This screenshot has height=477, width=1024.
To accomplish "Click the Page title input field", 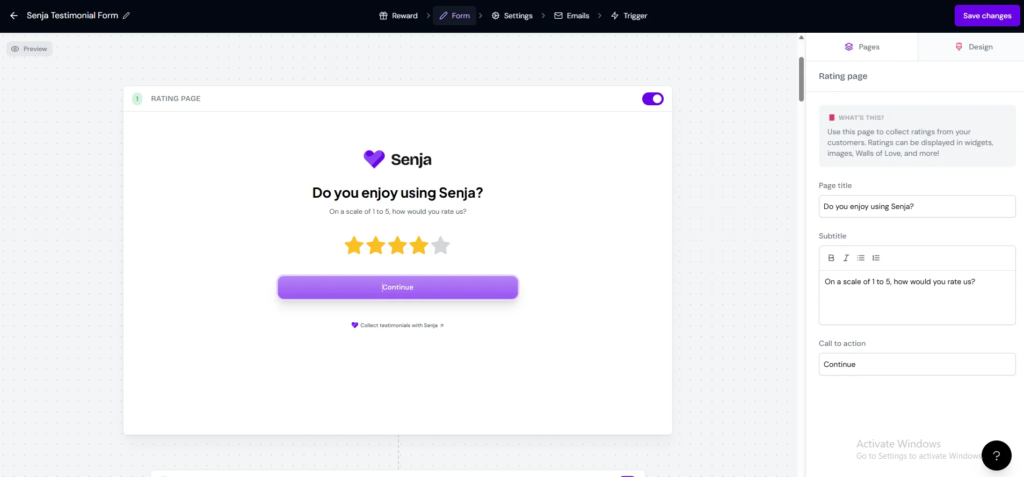I will pyautogui.click(x=917, y=206).
